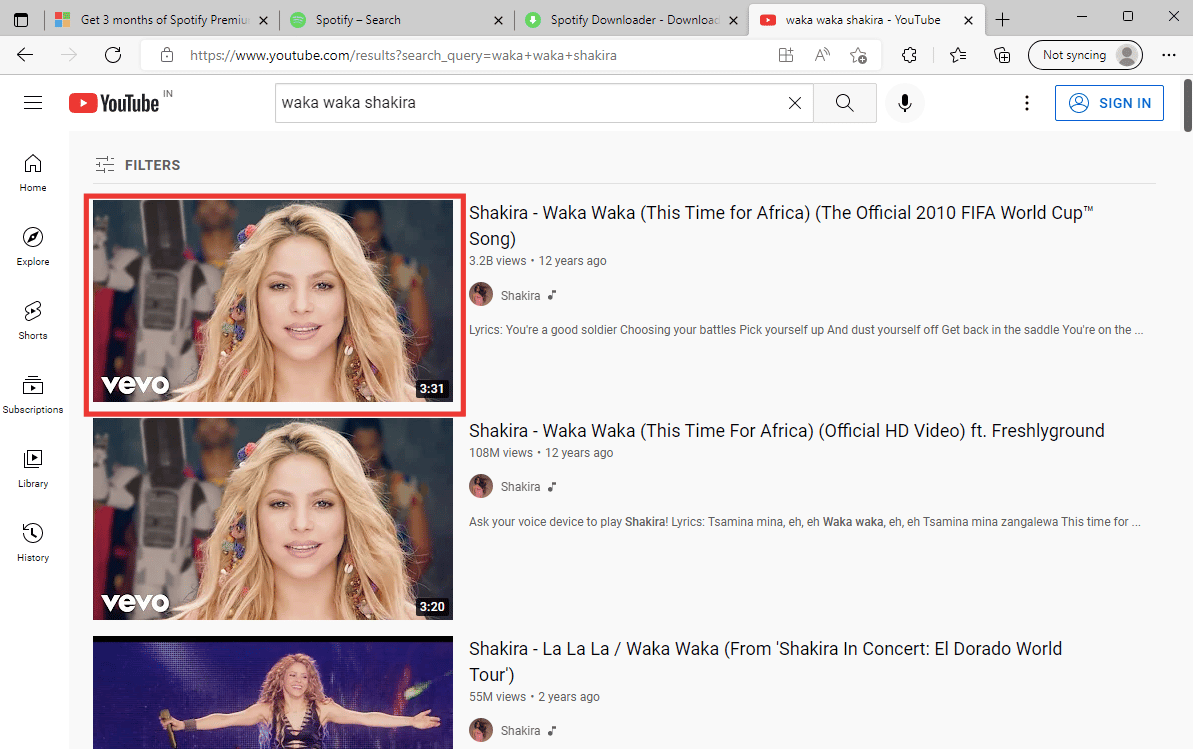The height and width of the screenshot is (749, 1193).
Task: Open the Official HD Video ft. Freshlyground title
Action: (787, 431)
